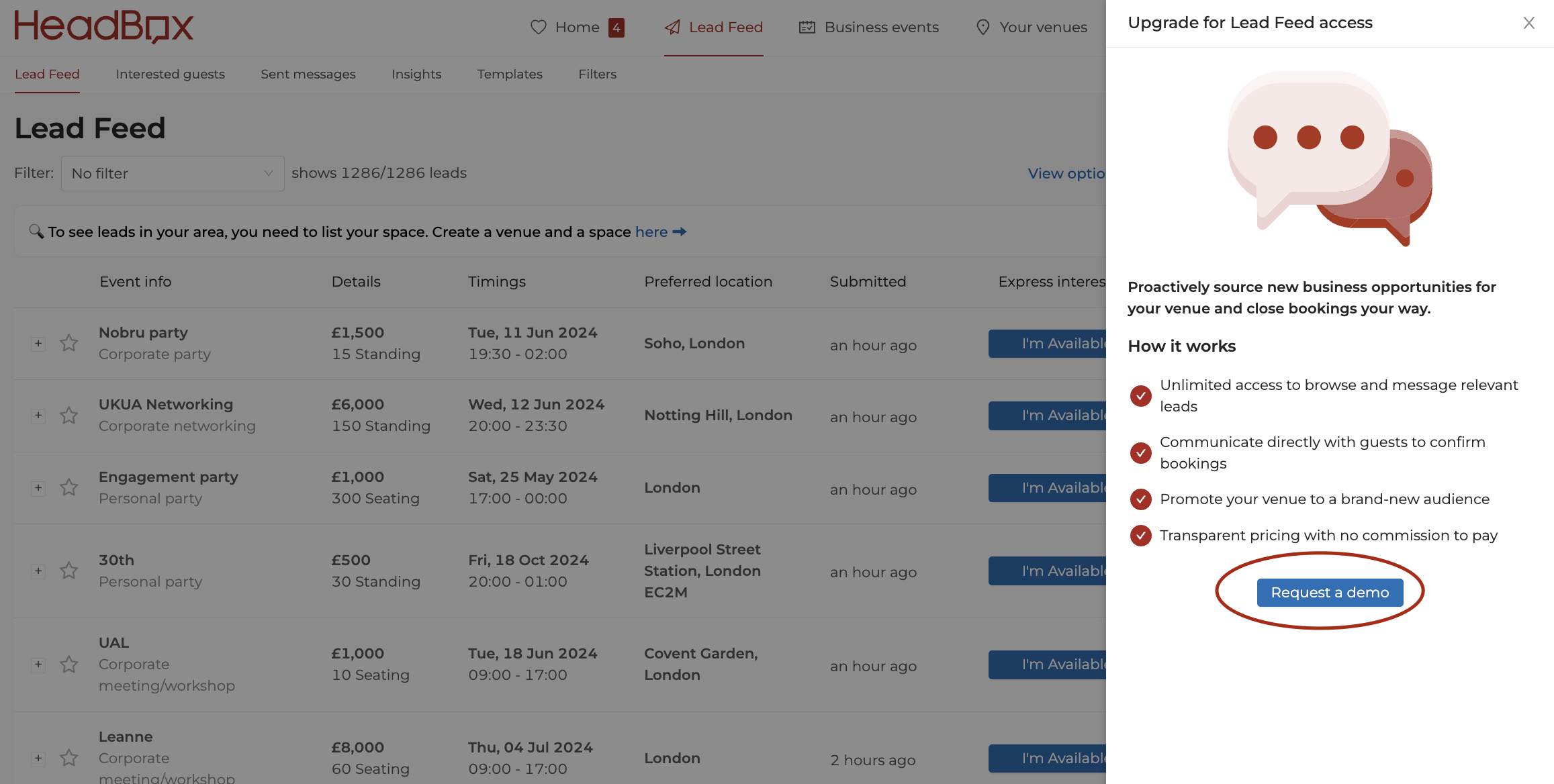Switch to the Sent messages tab
This screenshot has height=784, width=1554.
[308, 75]
